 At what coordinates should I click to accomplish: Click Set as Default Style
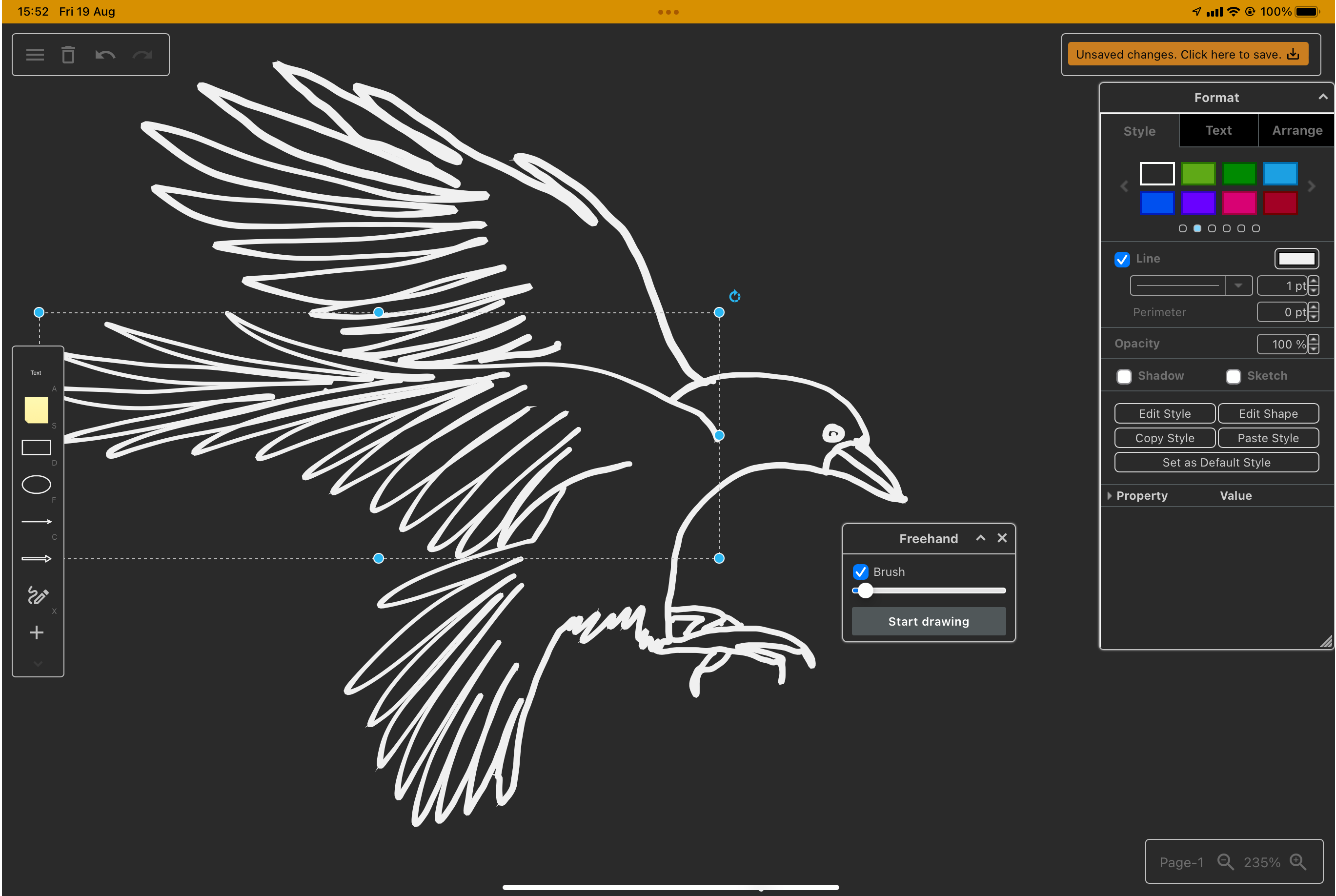tap(1216, 462)
